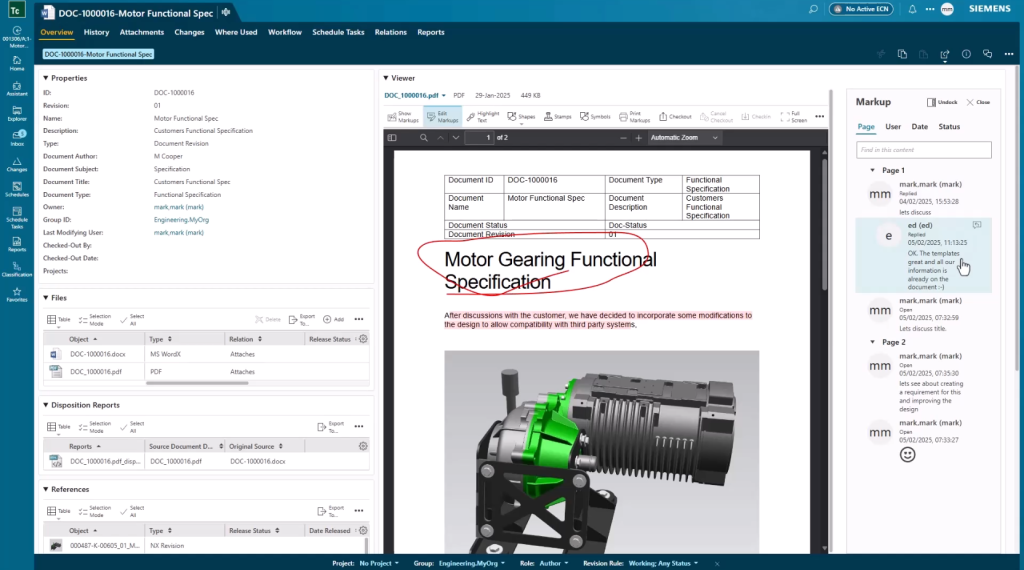Click the Find in this content field
The height and width of the screenshot is (570, 1024).
(x=923, y=150)
